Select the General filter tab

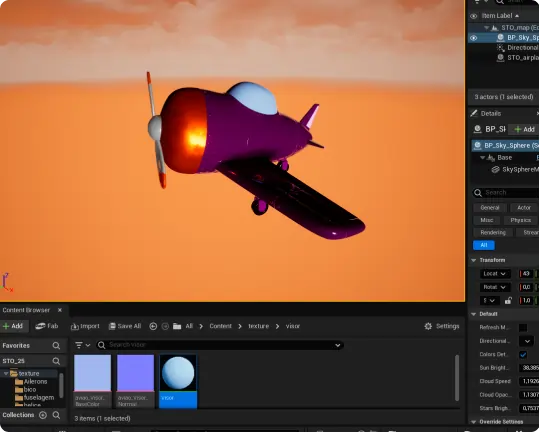pyautogui.click(x=490, y=208)
